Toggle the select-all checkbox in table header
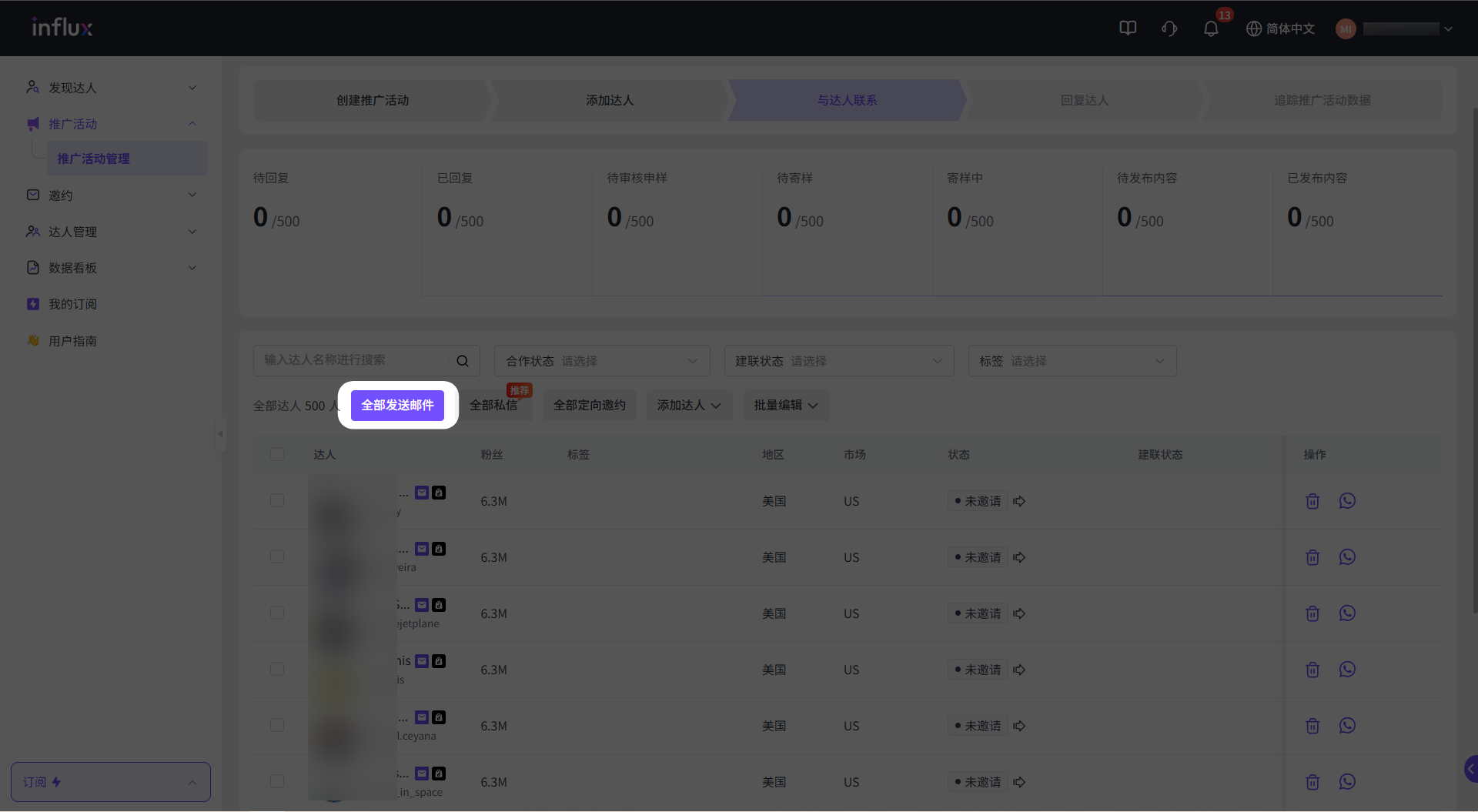Image resolution: width=1478 pixels, height=812 pixels. point(277,454)
